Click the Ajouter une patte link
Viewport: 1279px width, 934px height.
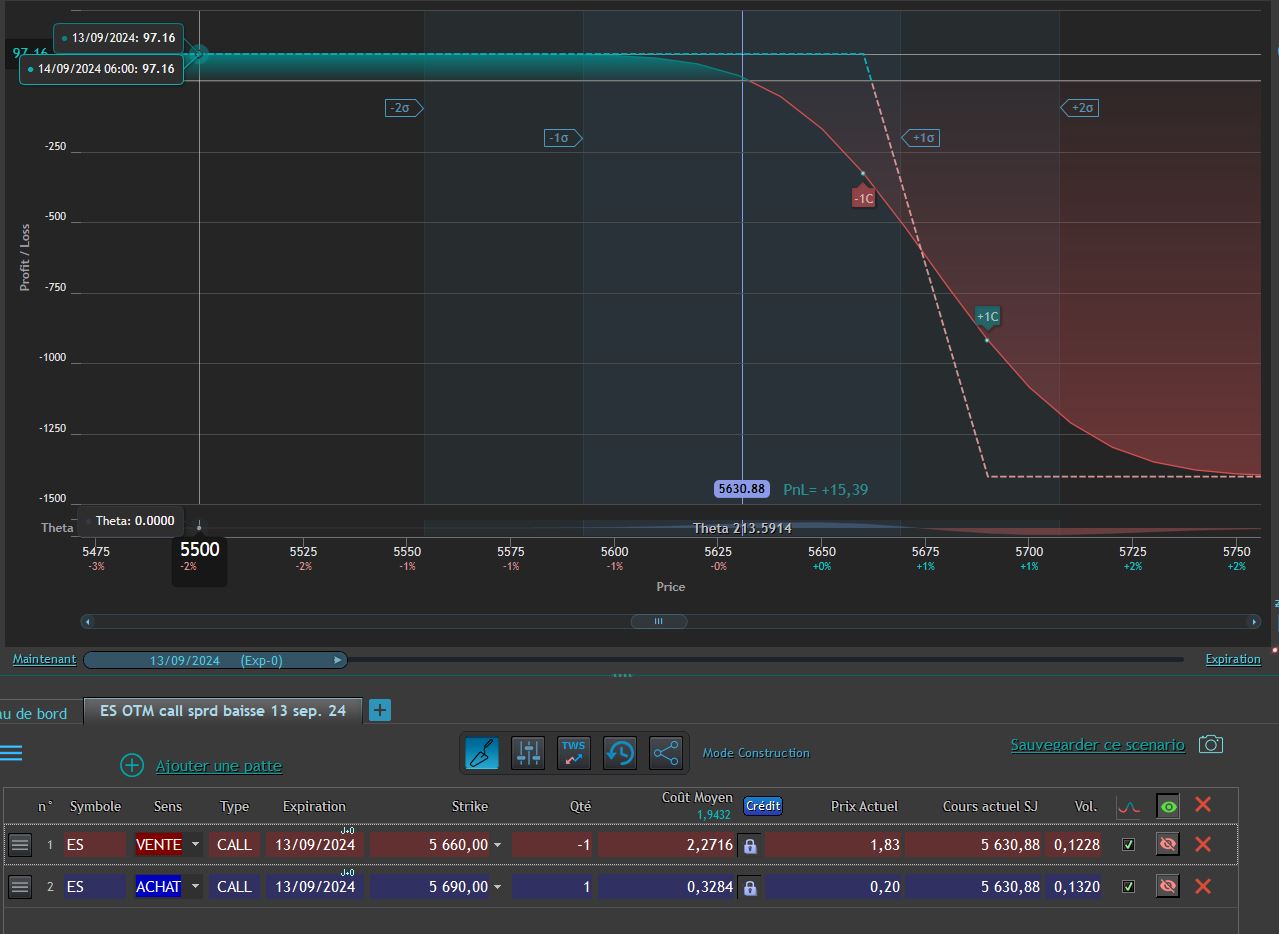(219, 766)
